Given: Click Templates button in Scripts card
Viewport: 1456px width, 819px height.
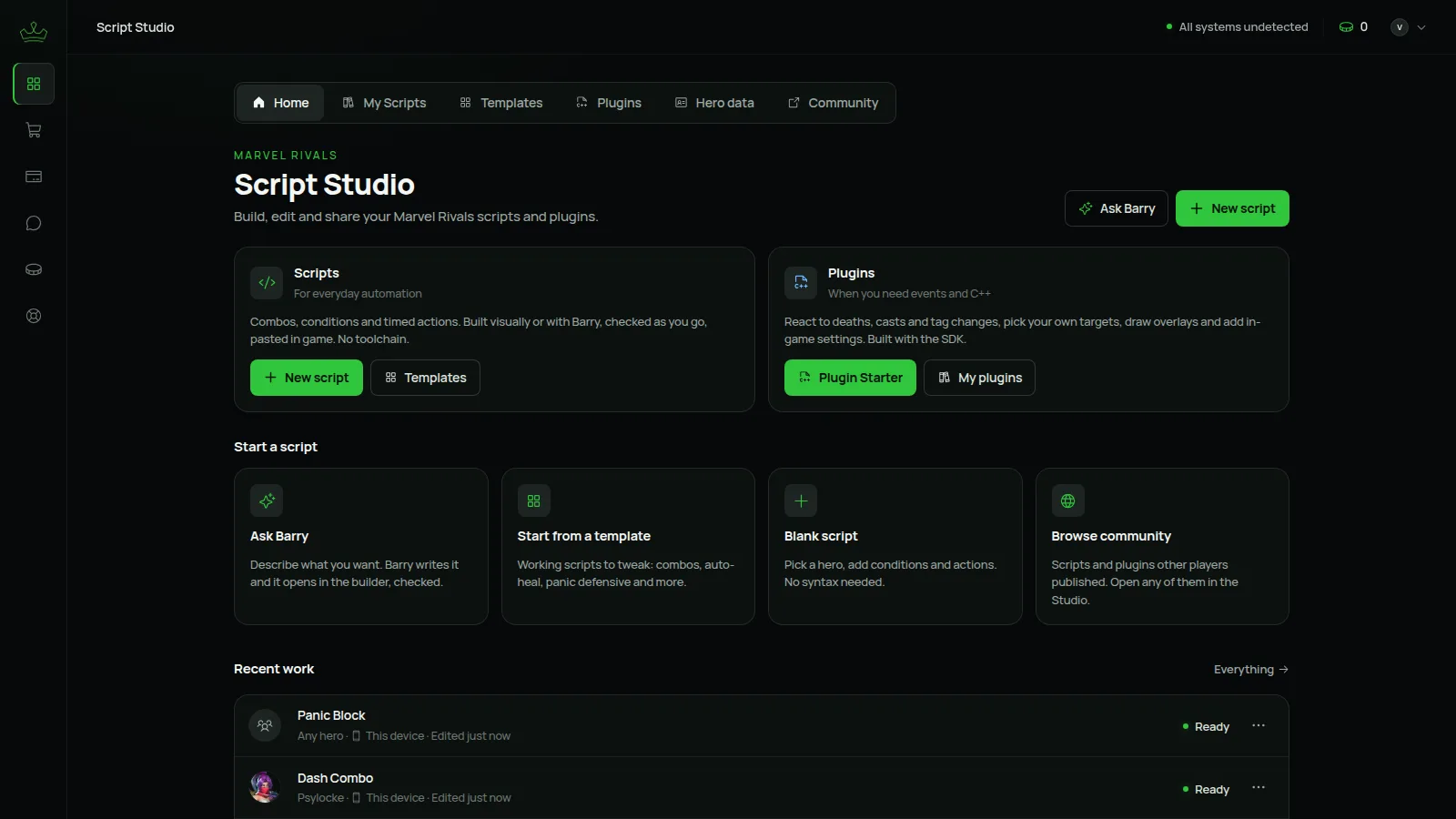Looking at the screenshot, I should [425, 378].
